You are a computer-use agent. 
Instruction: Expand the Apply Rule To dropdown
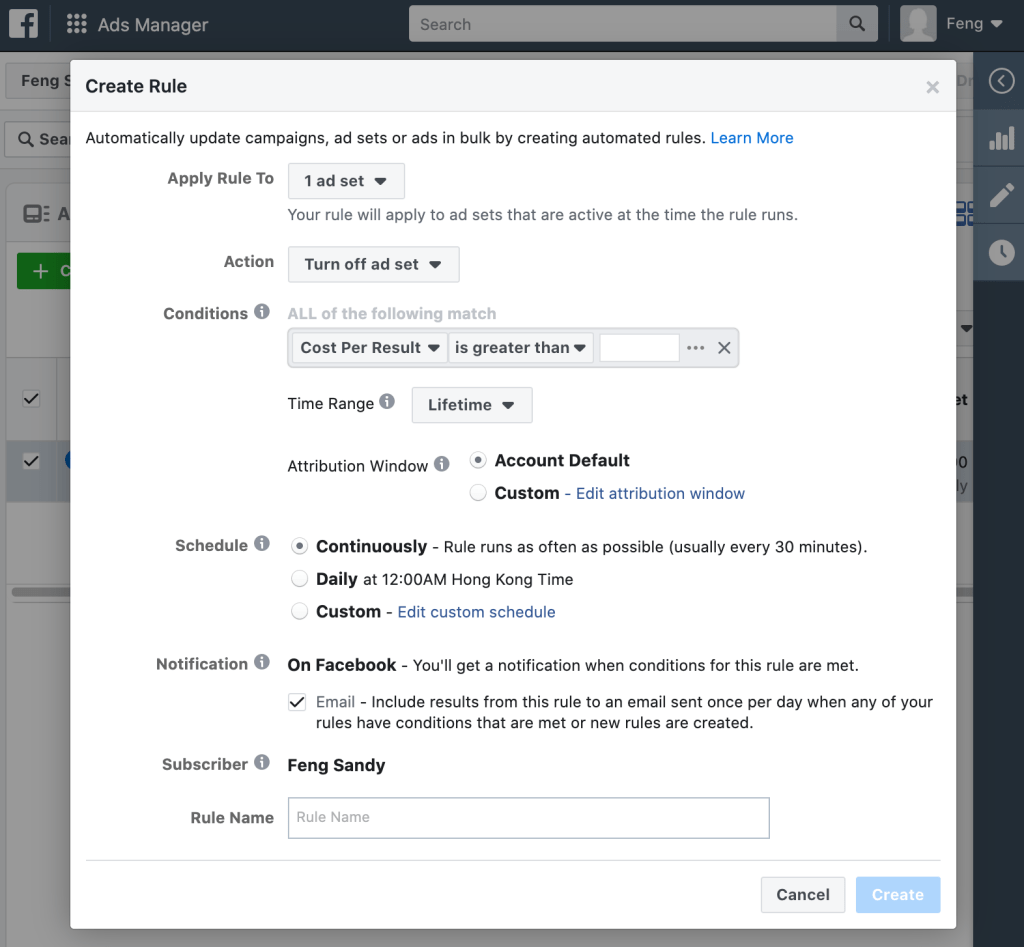[x=346, y=181]
